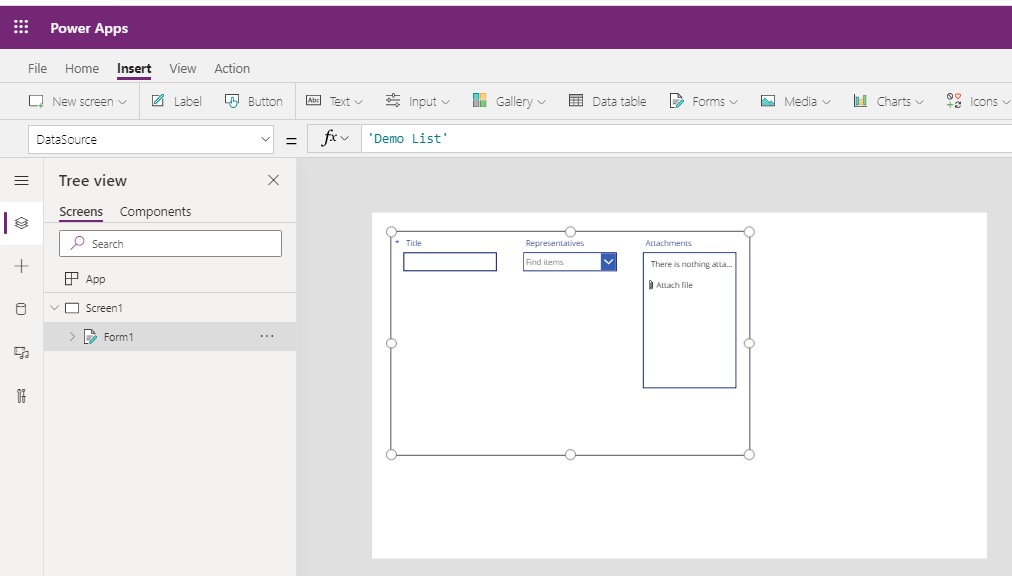This screenshot has width=1012, height=576.
Task: Open Tree view using the layers sidebar icon
Action: tap(21, 224)
